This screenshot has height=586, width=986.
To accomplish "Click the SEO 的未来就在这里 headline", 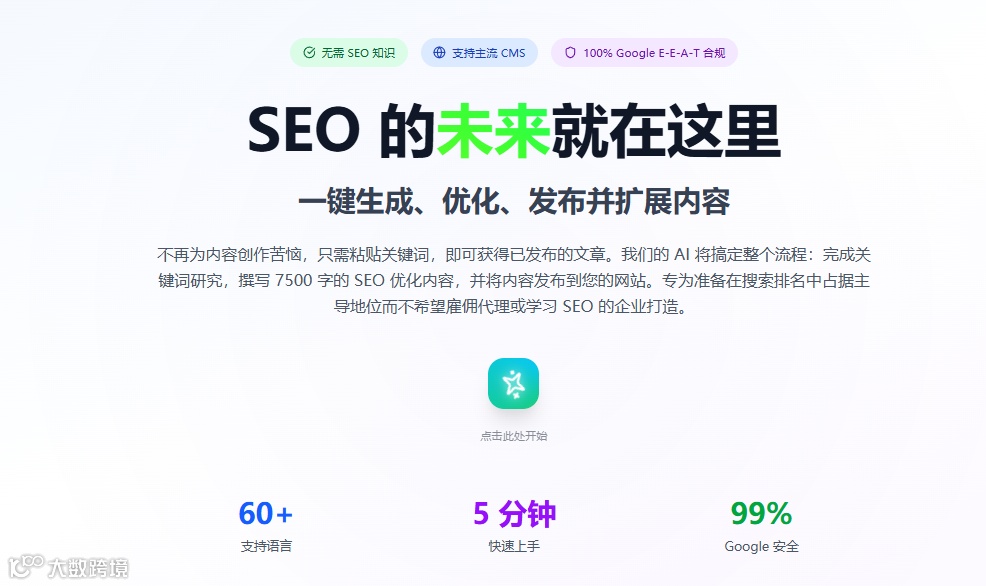I will (514, 131).
